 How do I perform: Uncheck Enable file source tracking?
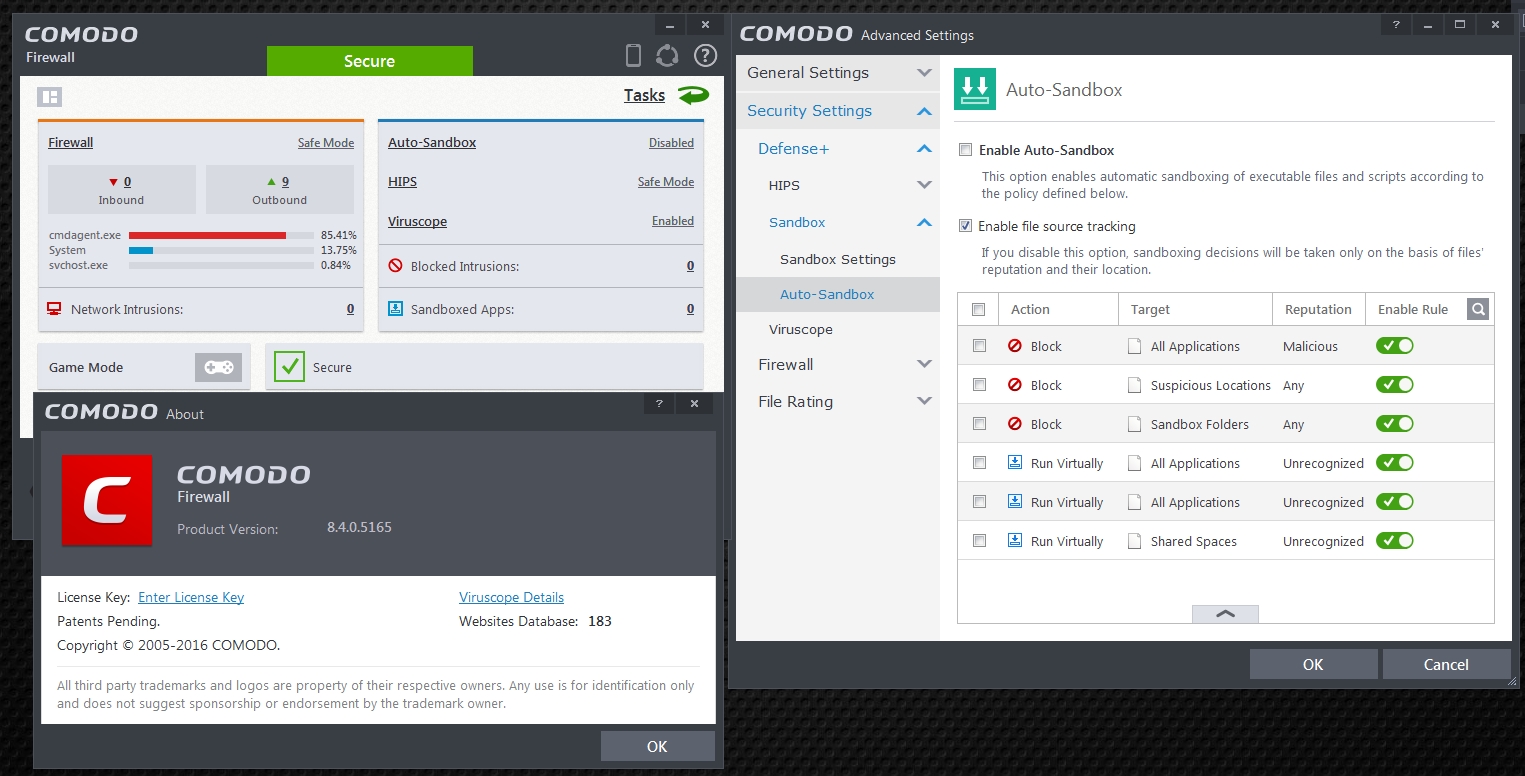point(965,226)
